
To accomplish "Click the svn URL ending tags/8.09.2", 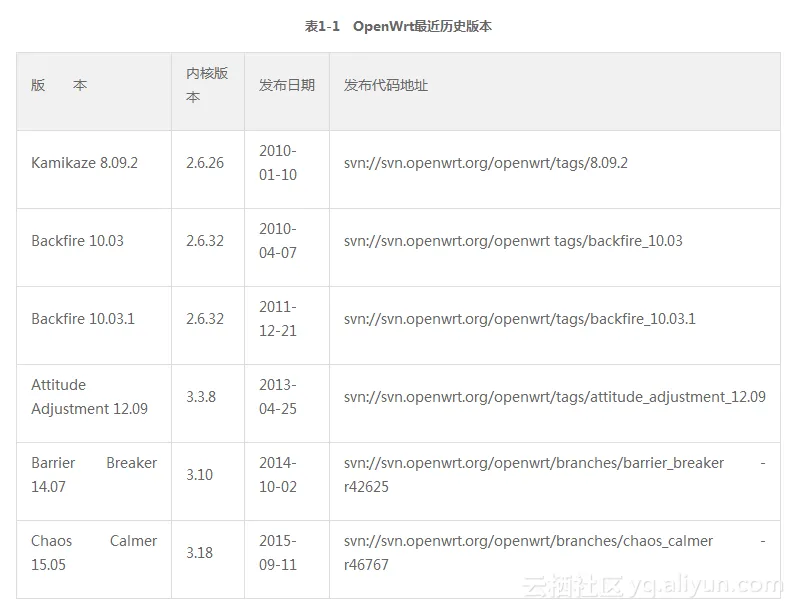I will click(486, 163).
